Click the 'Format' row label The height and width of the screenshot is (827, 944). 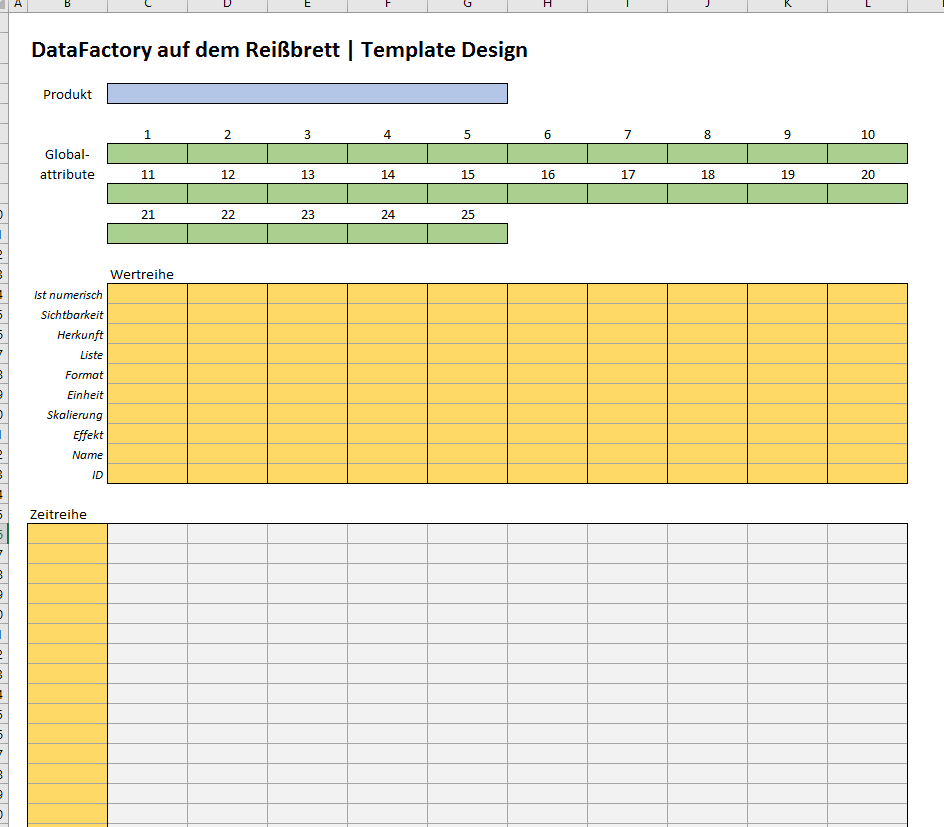coord(84,374)
